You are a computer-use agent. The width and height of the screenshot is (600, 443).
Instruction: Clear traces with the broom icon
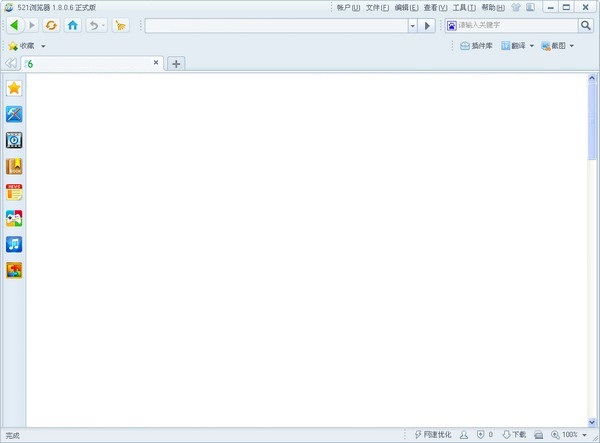(x=121, y=26)
